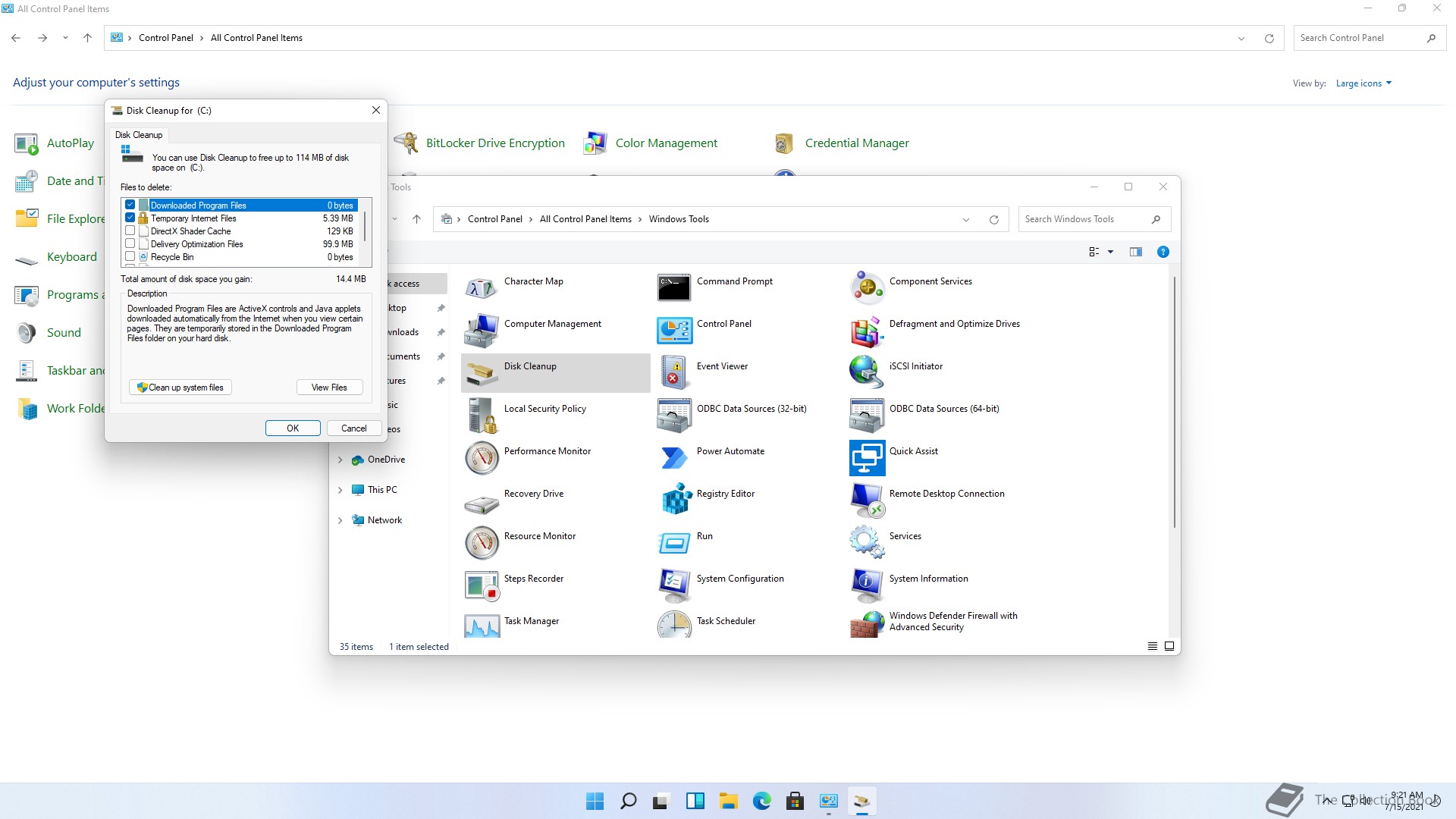The width and height of the screenshot is (1456, 819).
Task: Click the View Files button
Action: pos(329,388)
